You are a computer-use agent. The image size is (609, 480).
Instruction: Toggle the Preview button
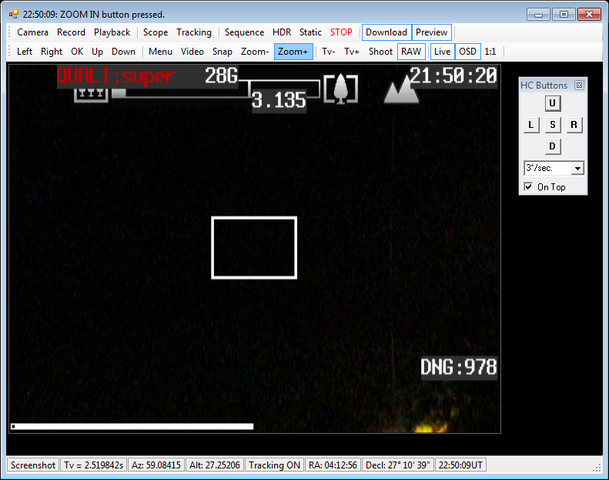432,32
